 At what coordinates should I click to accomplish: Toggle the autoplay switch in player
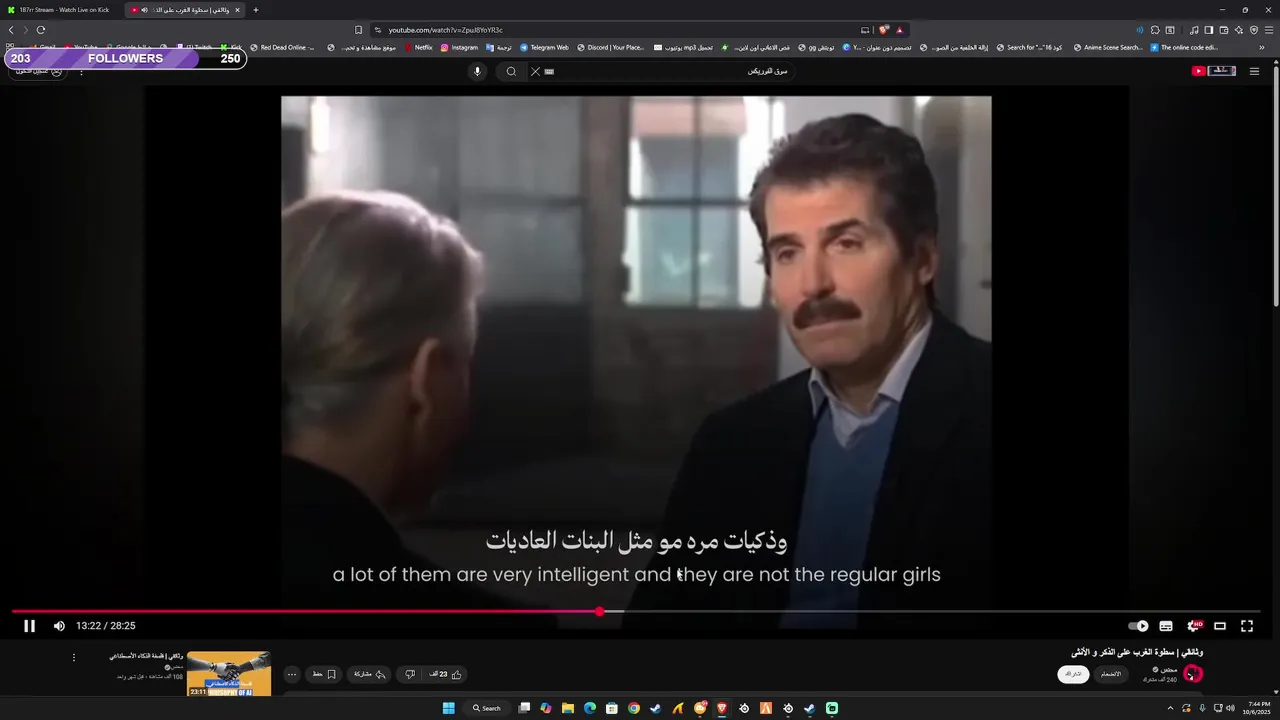(1139, 626)
